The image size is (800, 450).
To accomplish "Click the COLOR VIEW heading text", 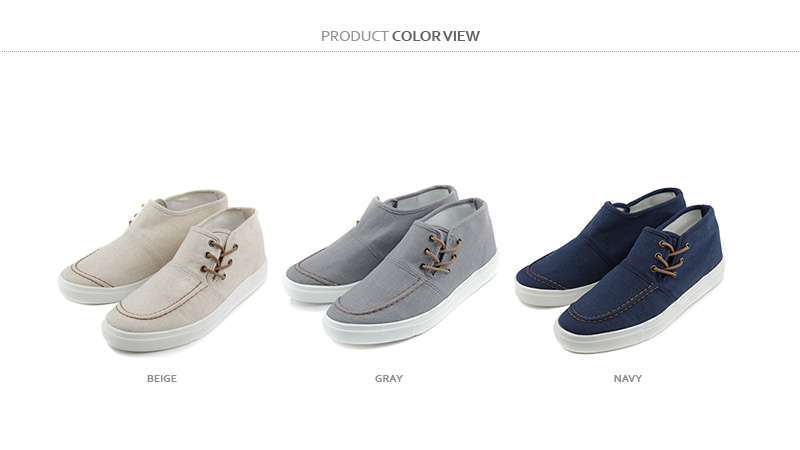I will coord(436,36).
